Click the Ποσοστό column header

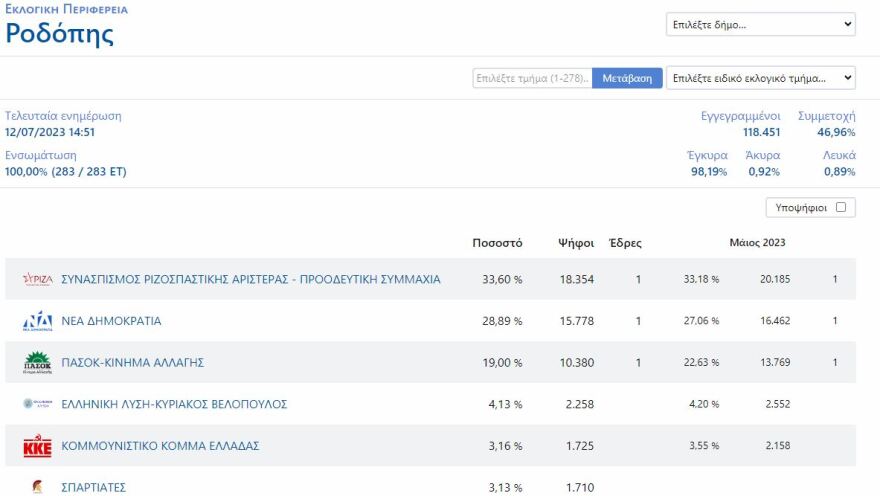tap(497, 243)
